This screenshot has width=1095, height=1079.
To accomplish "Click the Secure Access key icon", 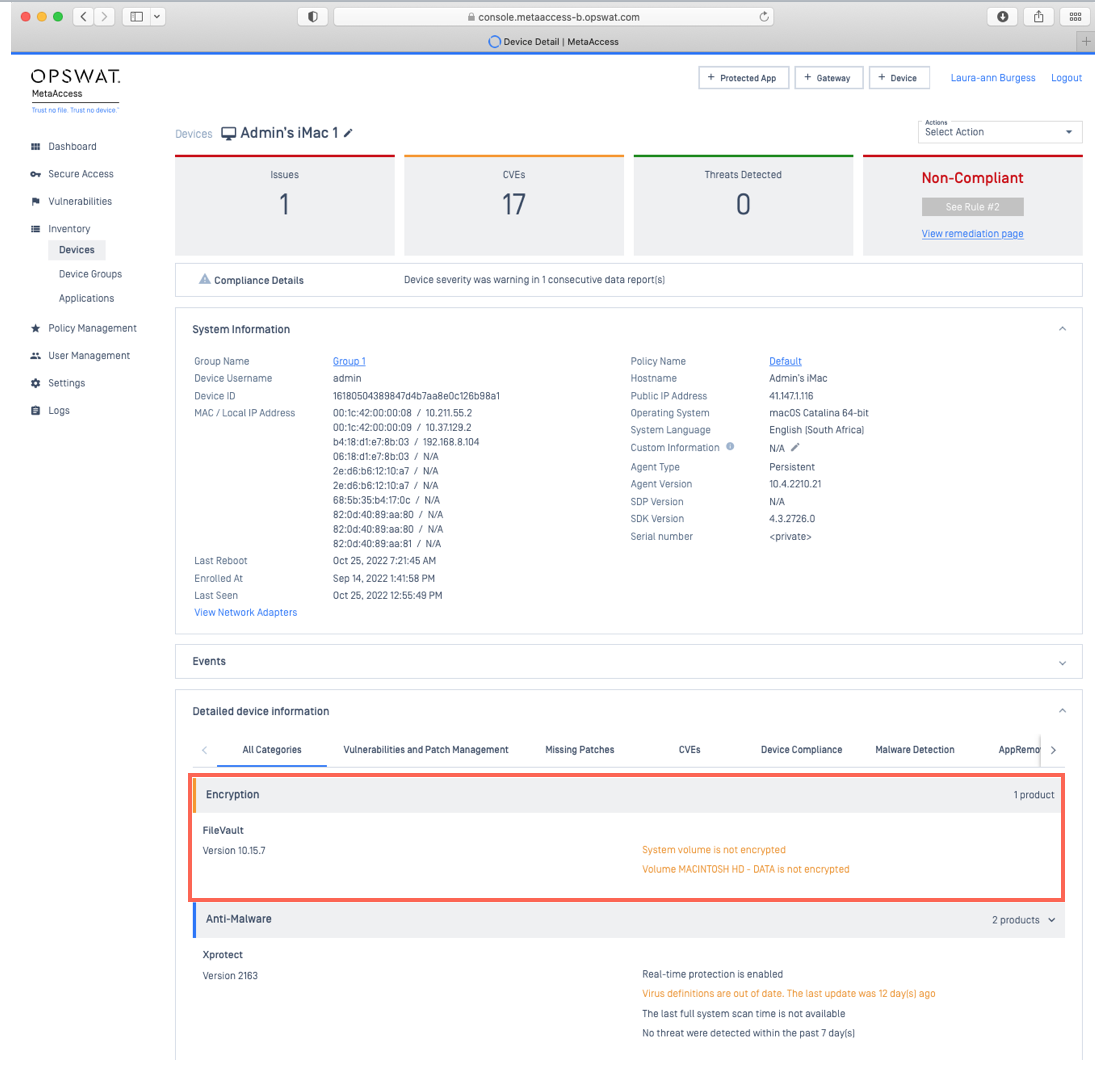I will (x=36, y=174).
